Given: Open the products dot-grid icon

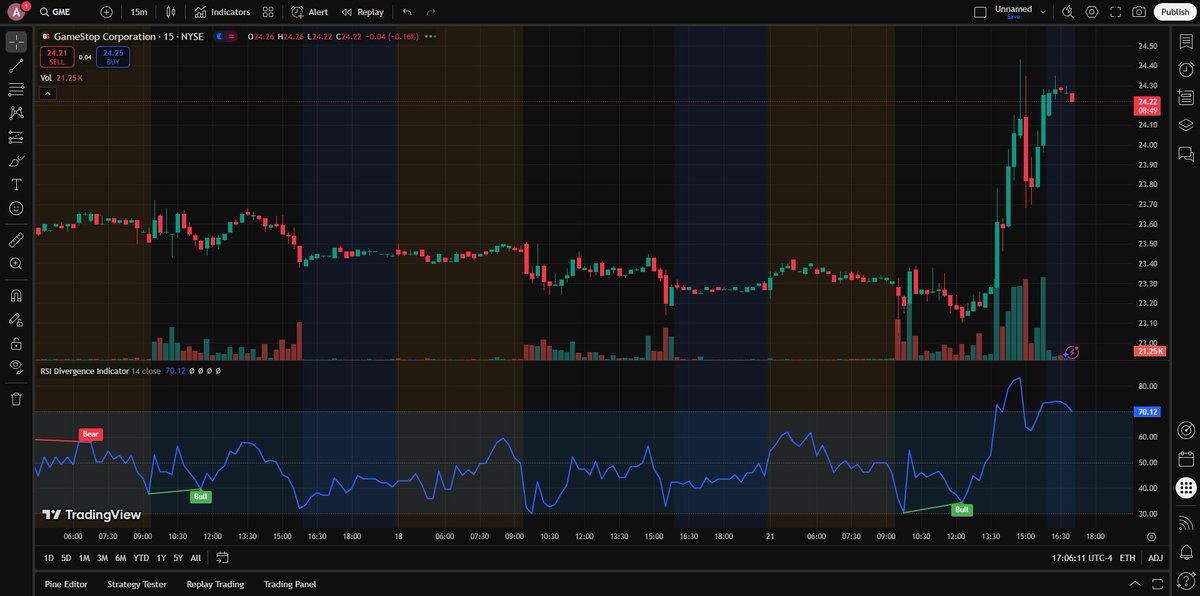Looking at the screenshot, I should [x=1186, y=488].
